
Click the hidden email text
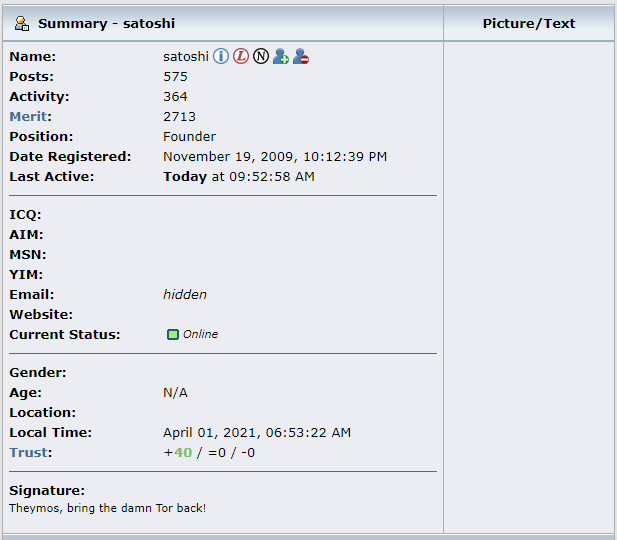[x=185, y=294]
